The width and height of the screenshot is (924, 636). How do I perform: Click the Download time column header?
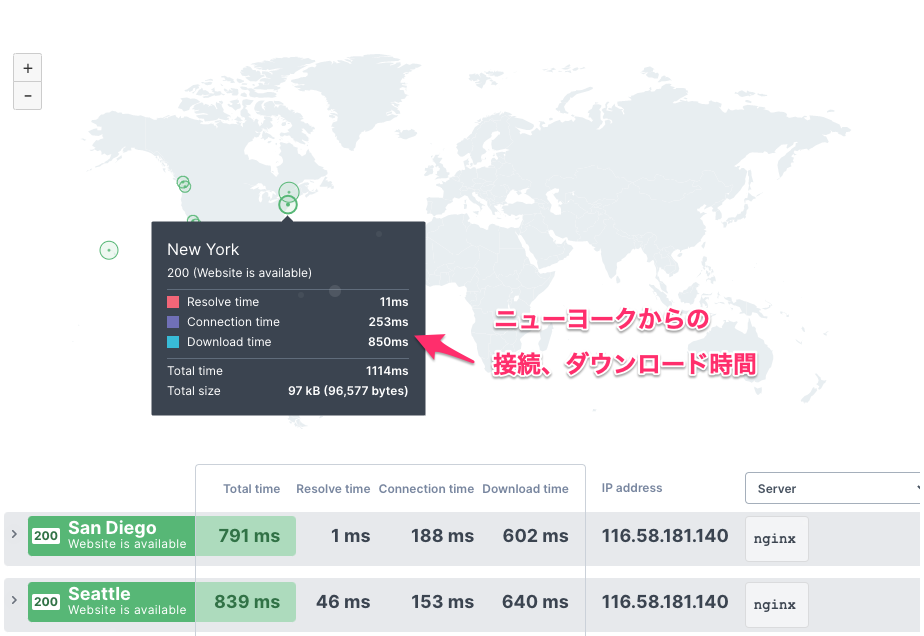pyautogui.click(x=525, y=489)
